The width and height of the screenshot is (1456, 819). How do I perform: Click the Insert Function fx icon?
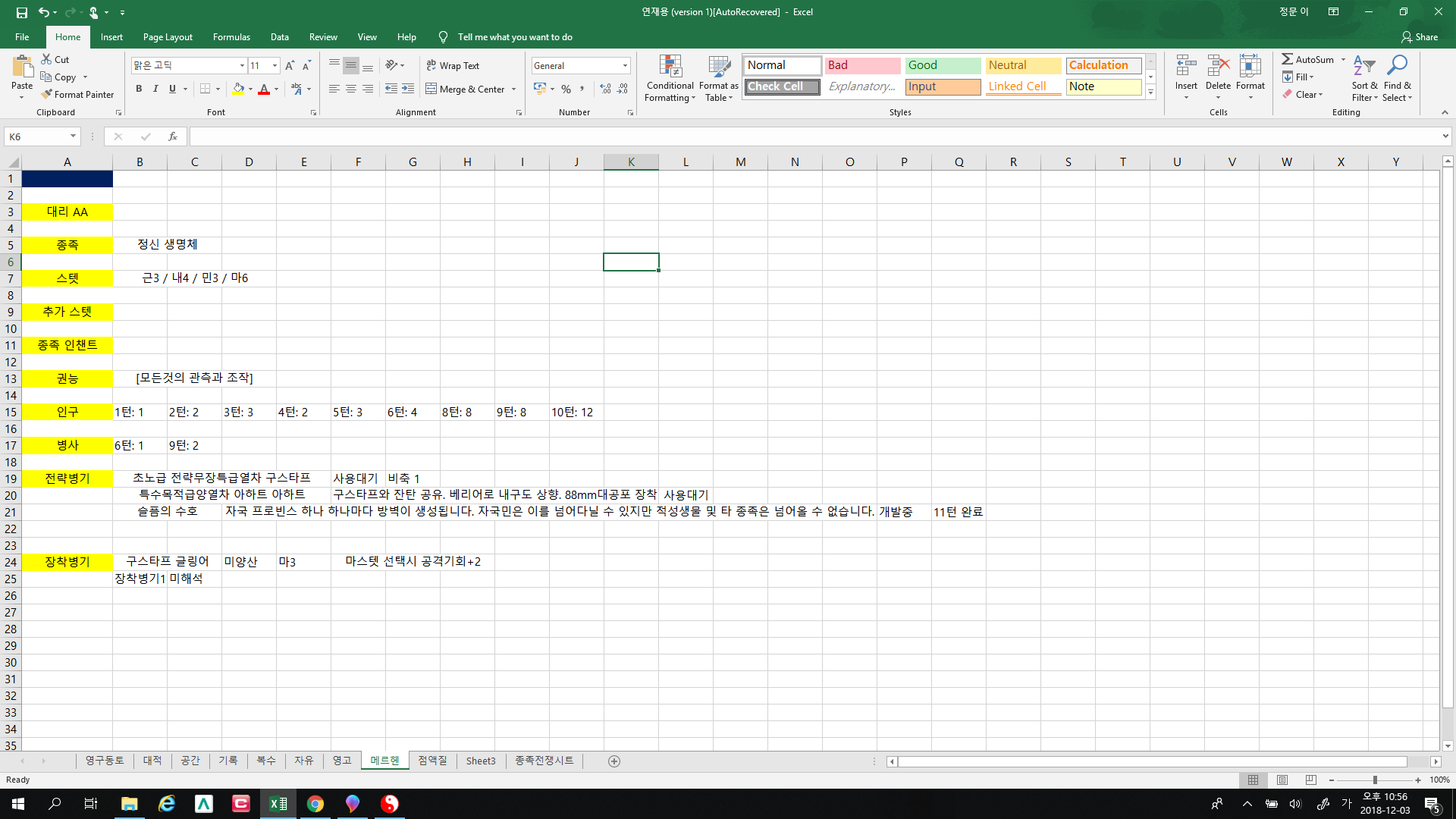click(173, 136)
